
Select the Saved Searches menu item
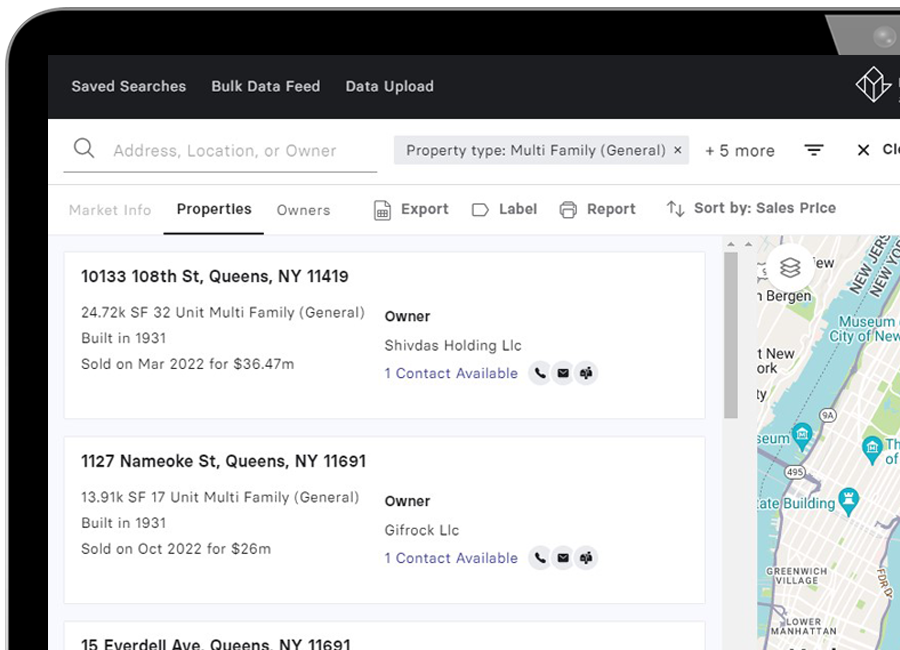click(128, 87)
